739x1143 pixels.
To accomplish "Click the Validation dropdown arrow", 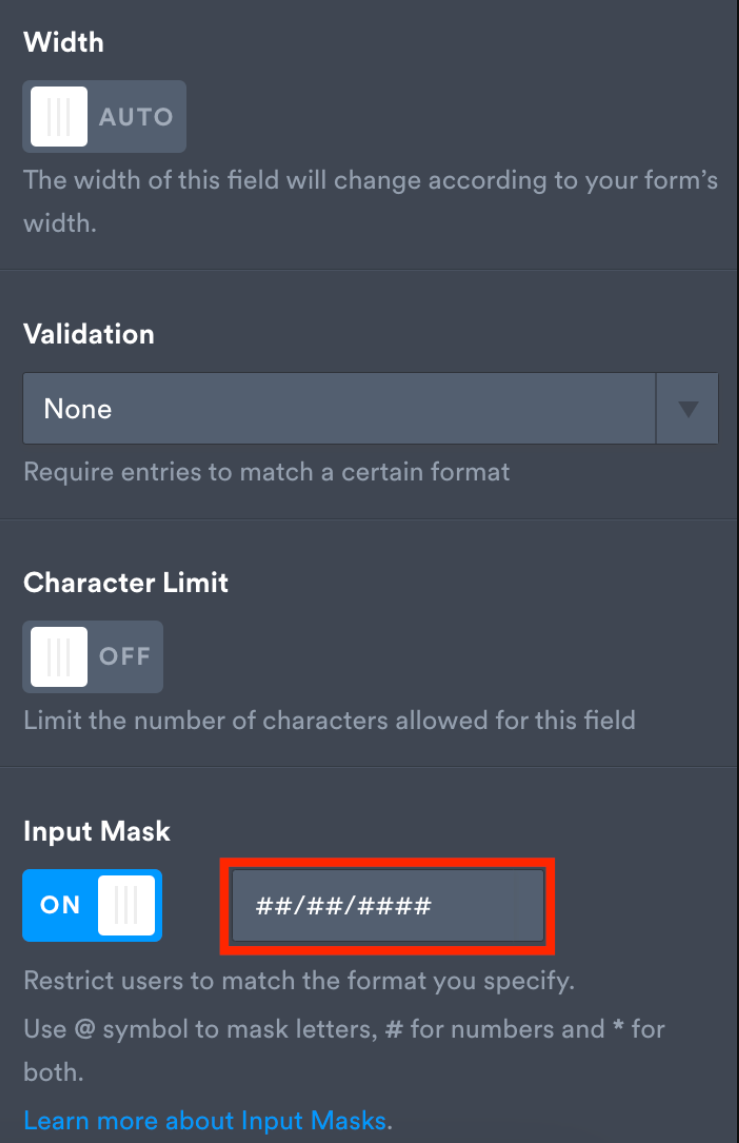I will pyautogui.click(x=687, y=408).
